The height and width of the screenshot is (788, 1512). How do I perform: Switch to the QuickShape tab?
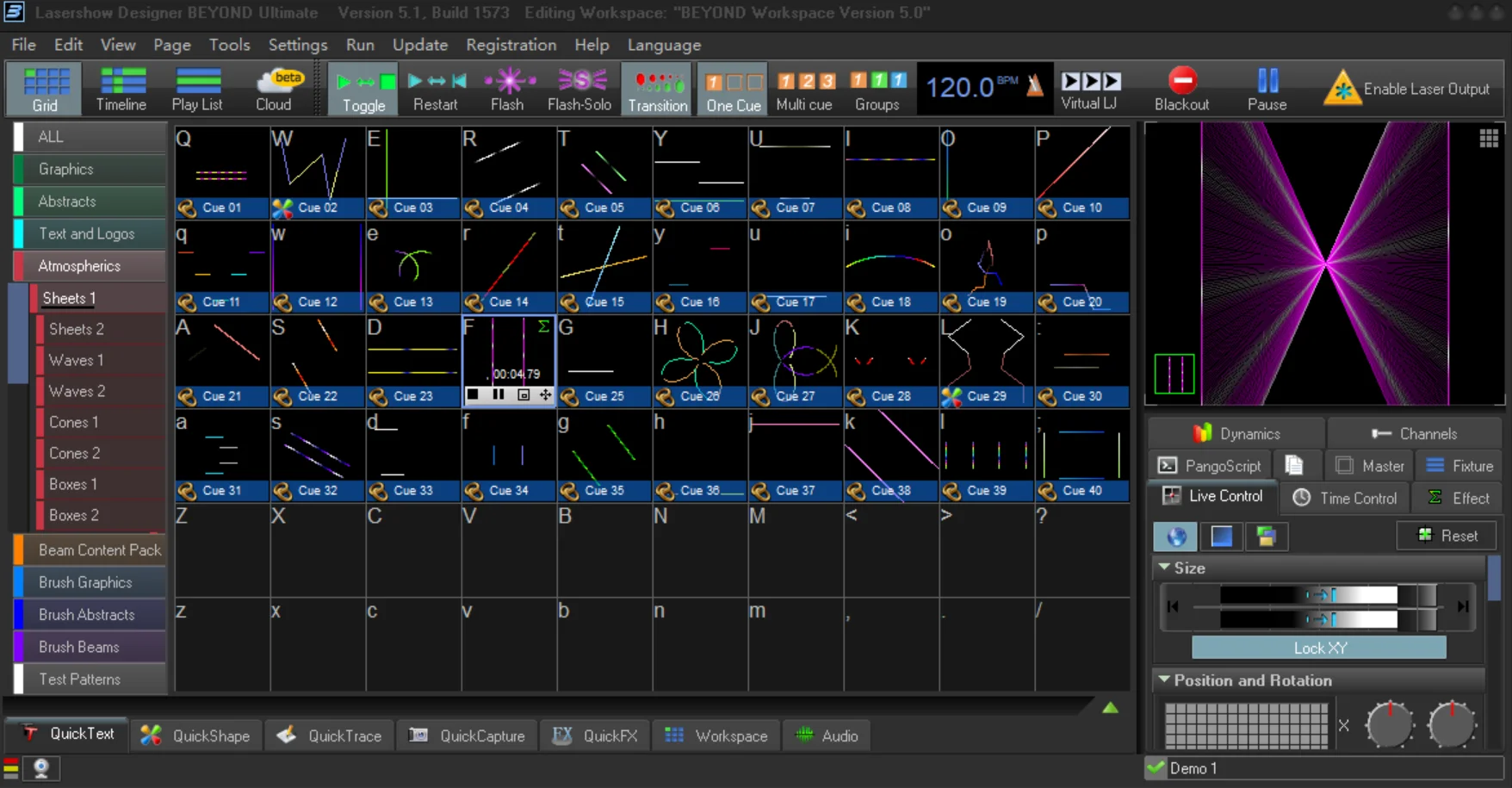pos(196,735)
